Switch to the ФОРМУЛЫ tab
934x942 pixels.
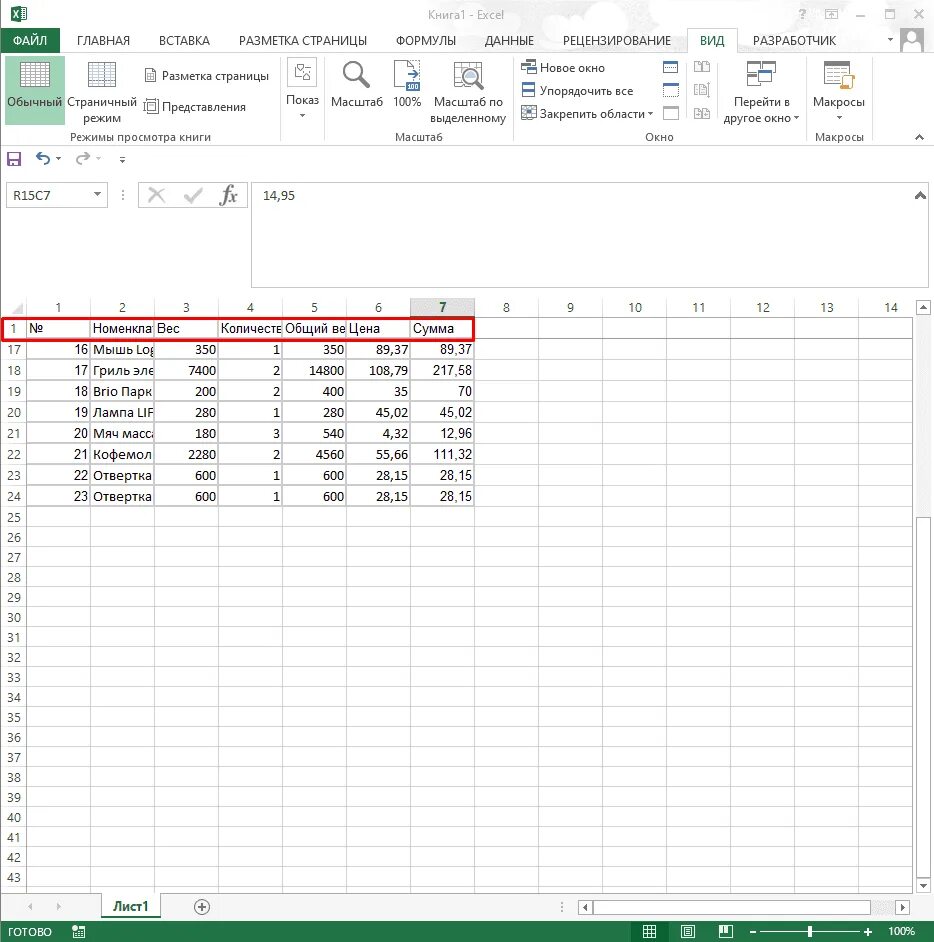click(426, 40)
